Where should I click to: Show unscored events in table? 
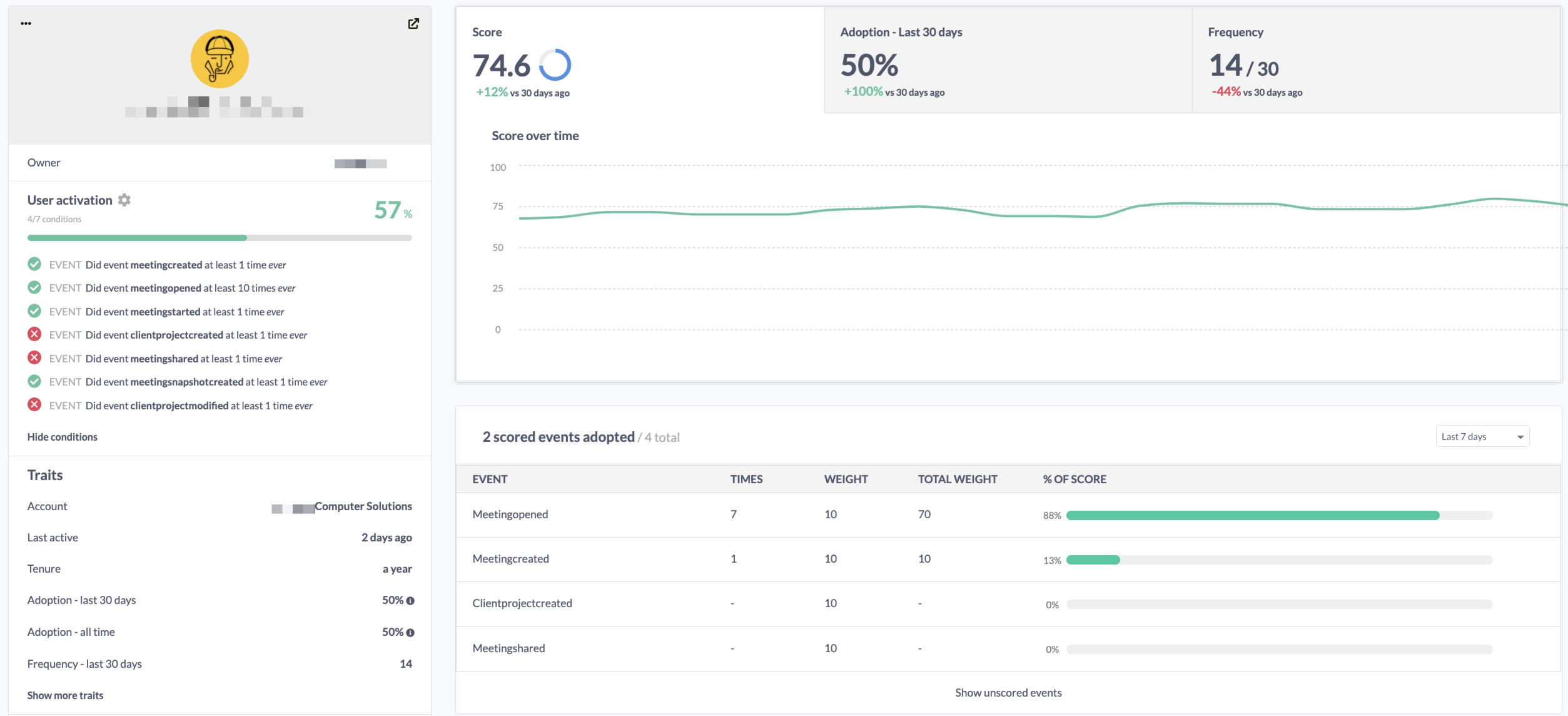(1008, 693)
